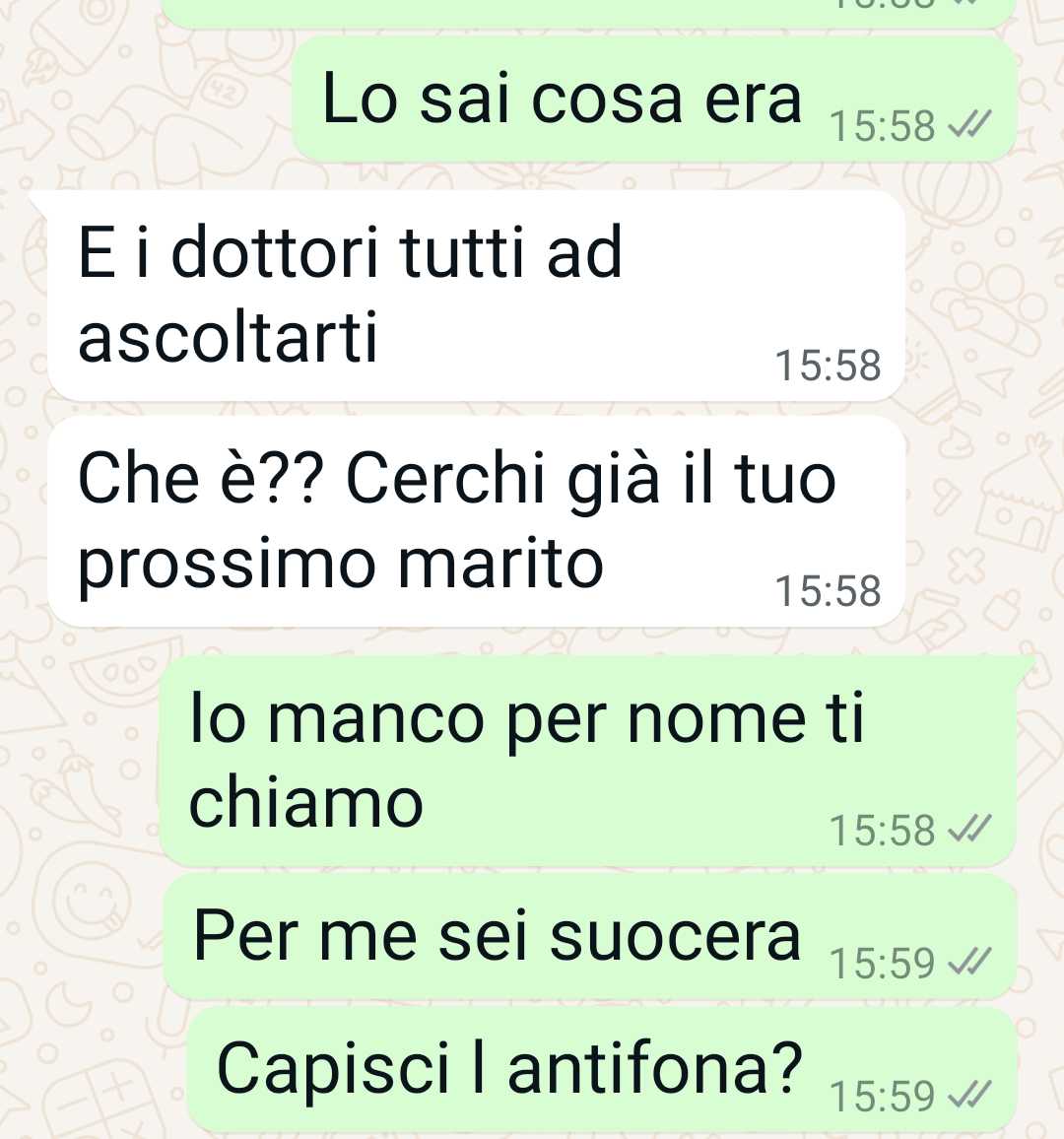Tap double checkmarks on "Io manco per nome" message
This screenshot has height=1139, width=1064.
(x=969, y=829)
